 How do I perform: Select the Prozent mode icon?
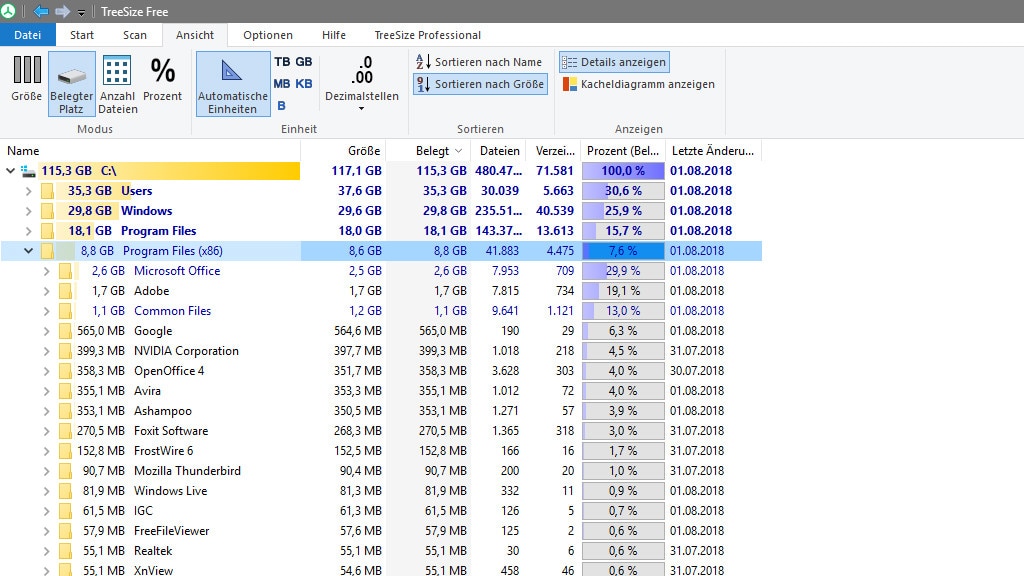coord(162,72)
